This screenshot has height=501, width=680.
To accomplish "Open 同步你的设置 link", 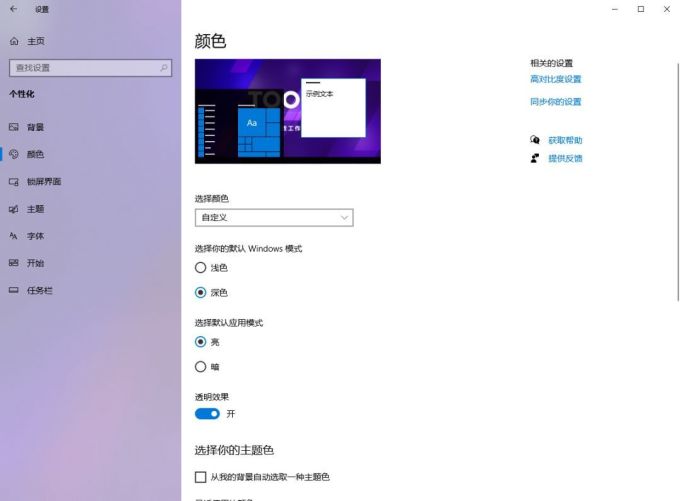I will coord(556,102).
